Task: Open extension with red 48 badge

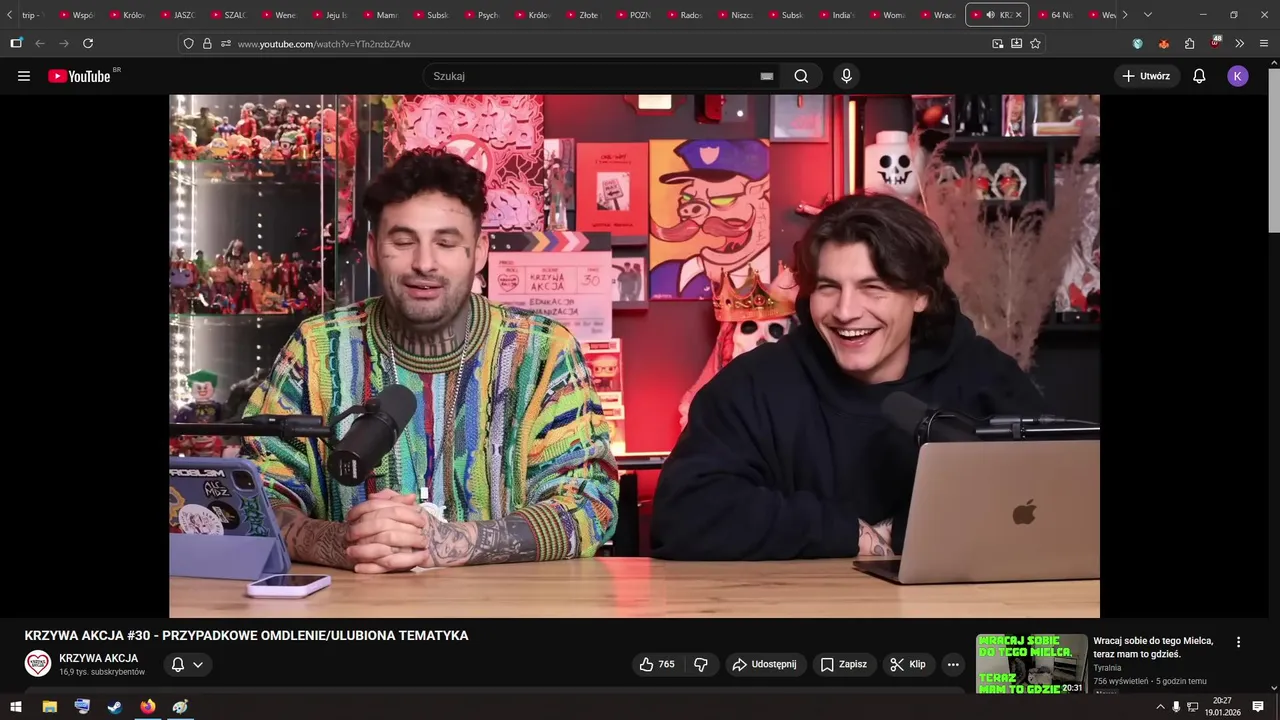Action: point(1215,43)
